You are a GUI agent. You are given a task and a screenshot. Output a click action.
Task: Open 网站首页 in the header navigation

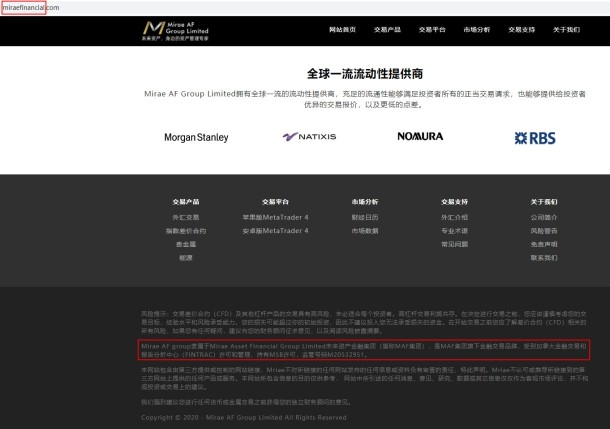342,30
